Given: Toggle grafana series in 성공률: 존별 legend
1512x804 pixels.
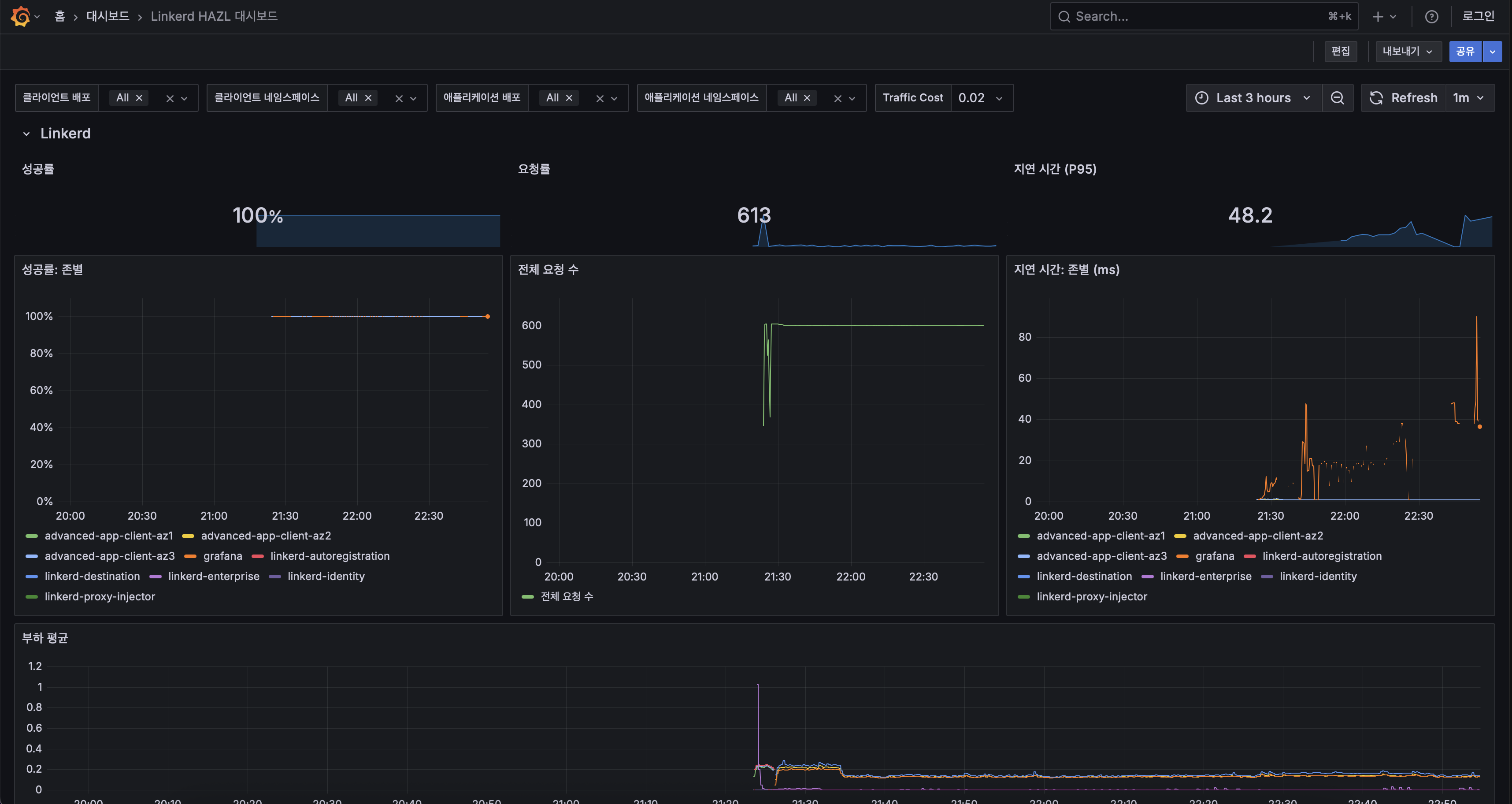Looking at the screenshot, I should 222,556.
